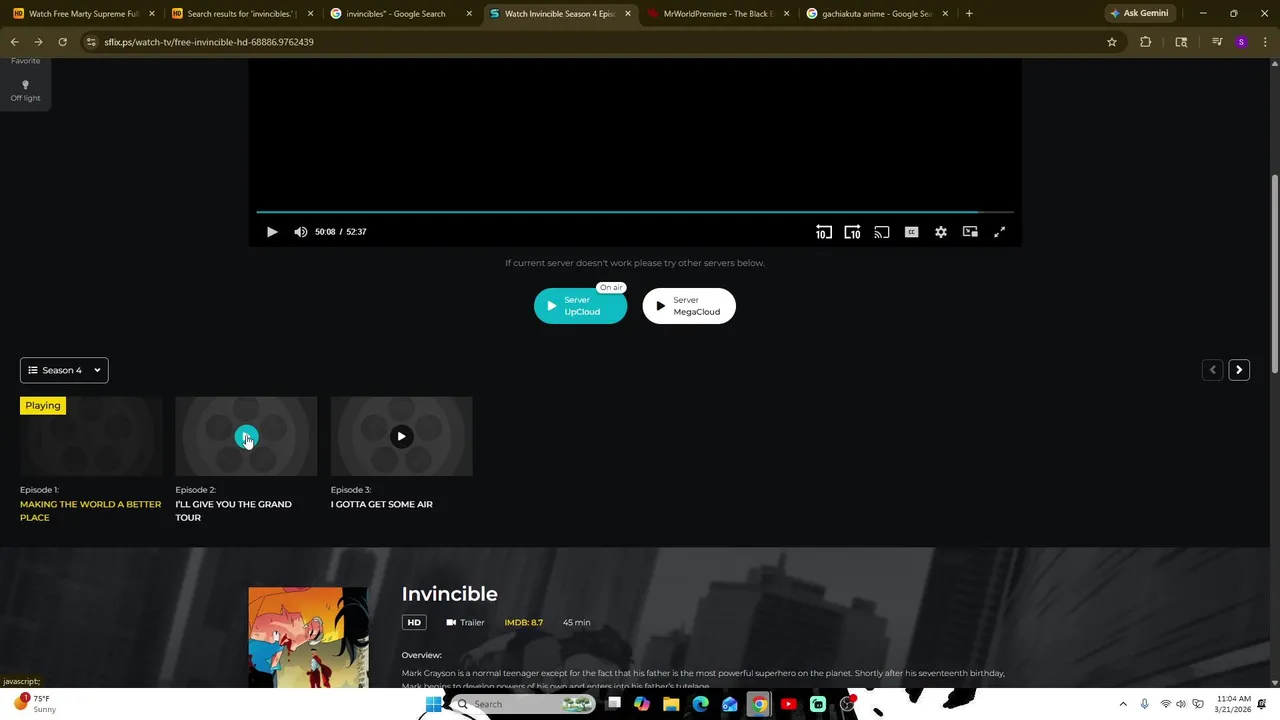1280x720 pixels.
Task: Enable picture-in-picture mode
Action: tap(970, 232)
